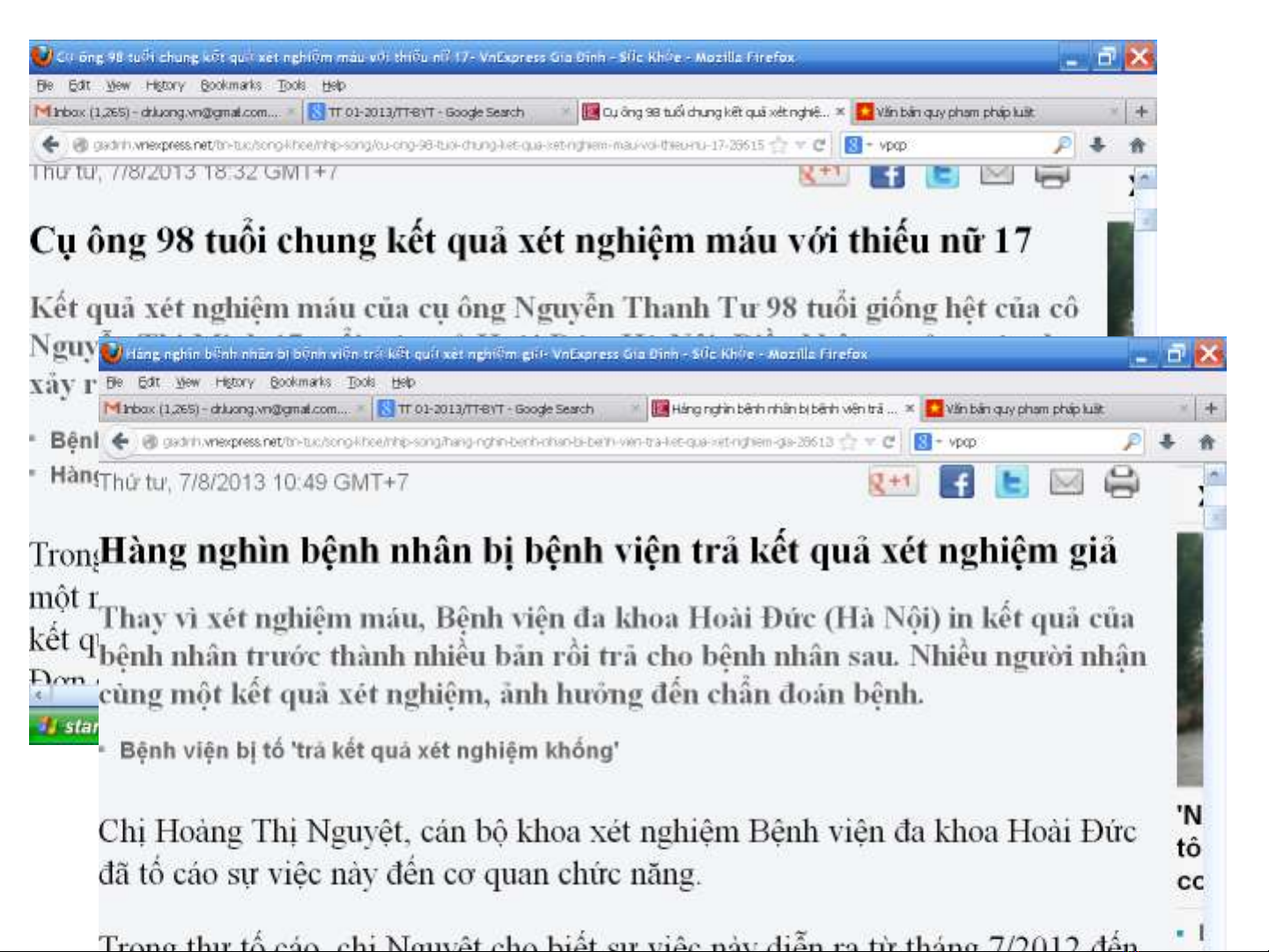Click the Google +1 button in front window

tap(892, 483)
